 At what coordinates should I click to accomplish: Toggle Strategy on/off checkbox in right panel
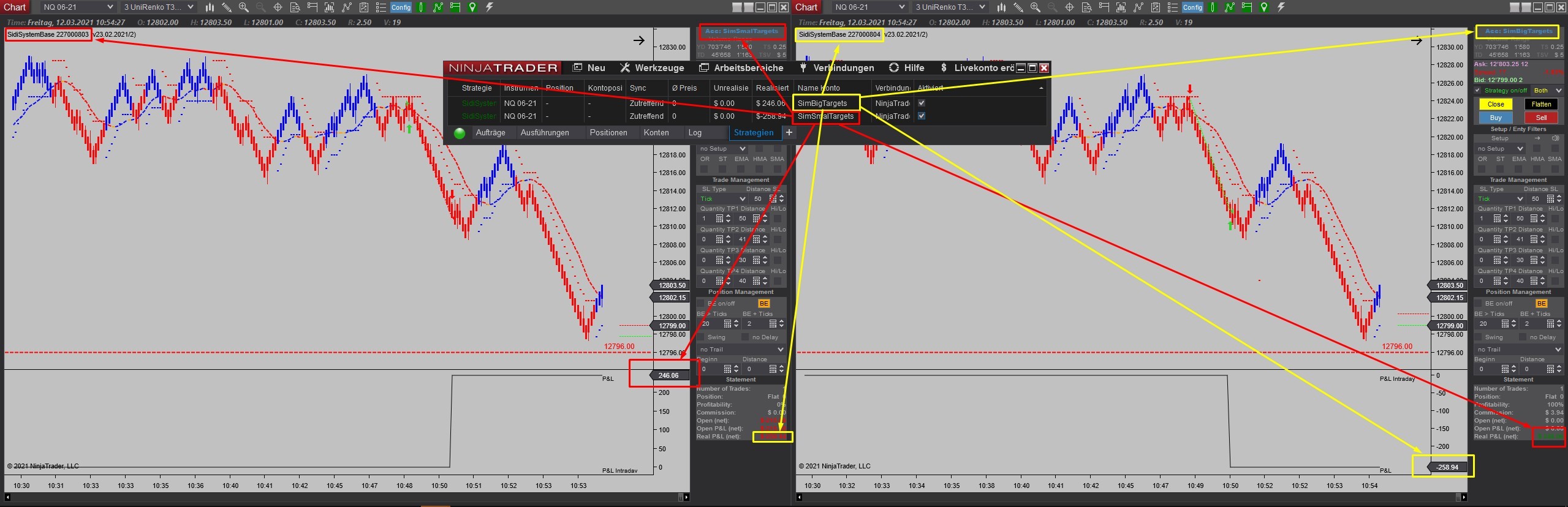pos(1477,91)
